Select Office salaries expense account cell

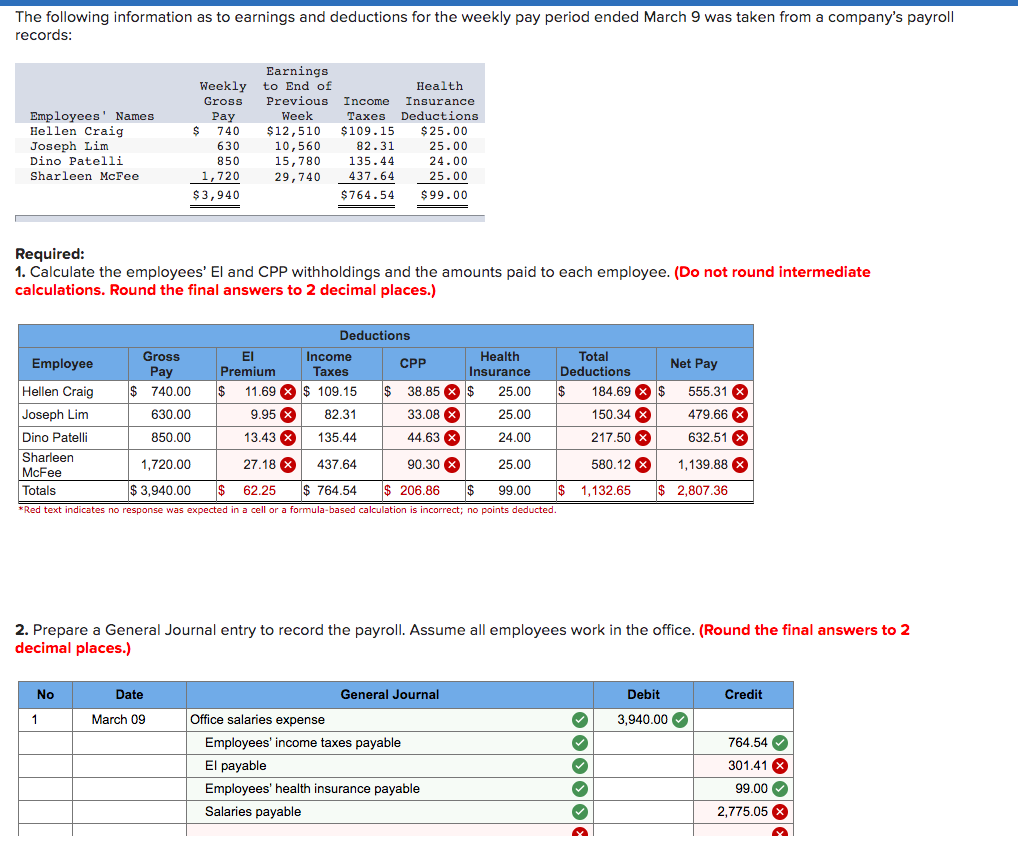pos(390,720)
